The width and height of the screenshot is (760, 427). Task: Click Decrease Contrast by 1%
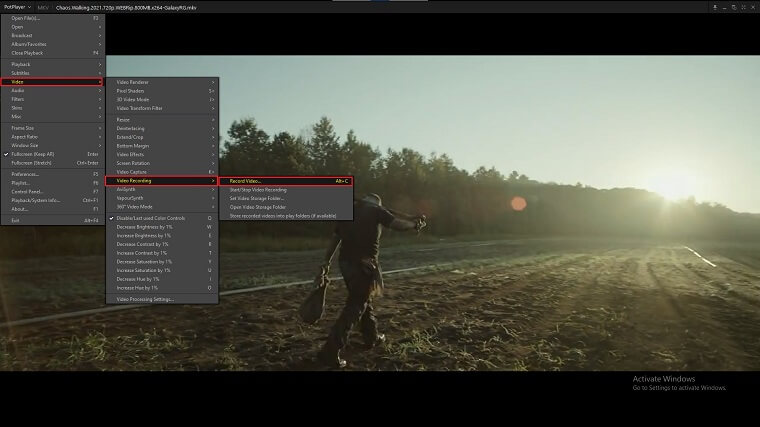162,244
